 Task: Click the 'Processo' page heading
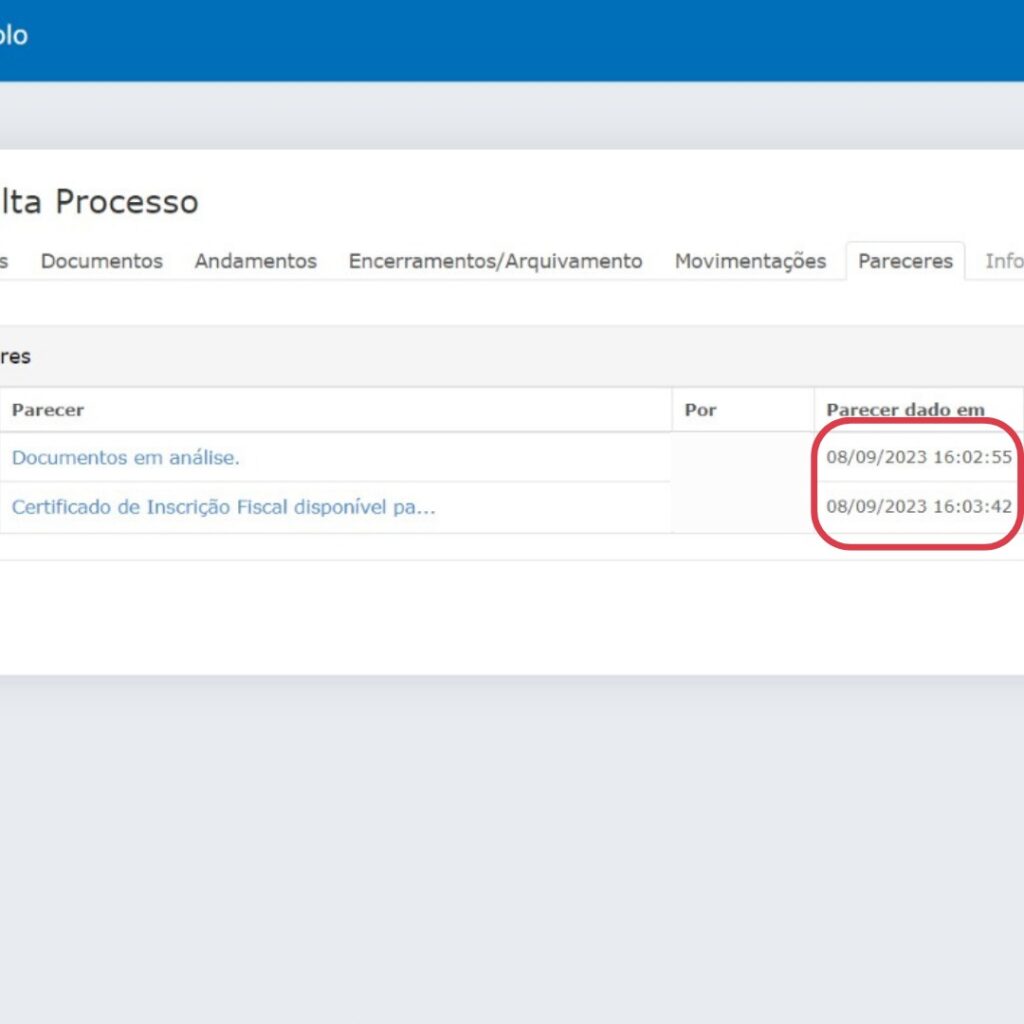(125, 202)
